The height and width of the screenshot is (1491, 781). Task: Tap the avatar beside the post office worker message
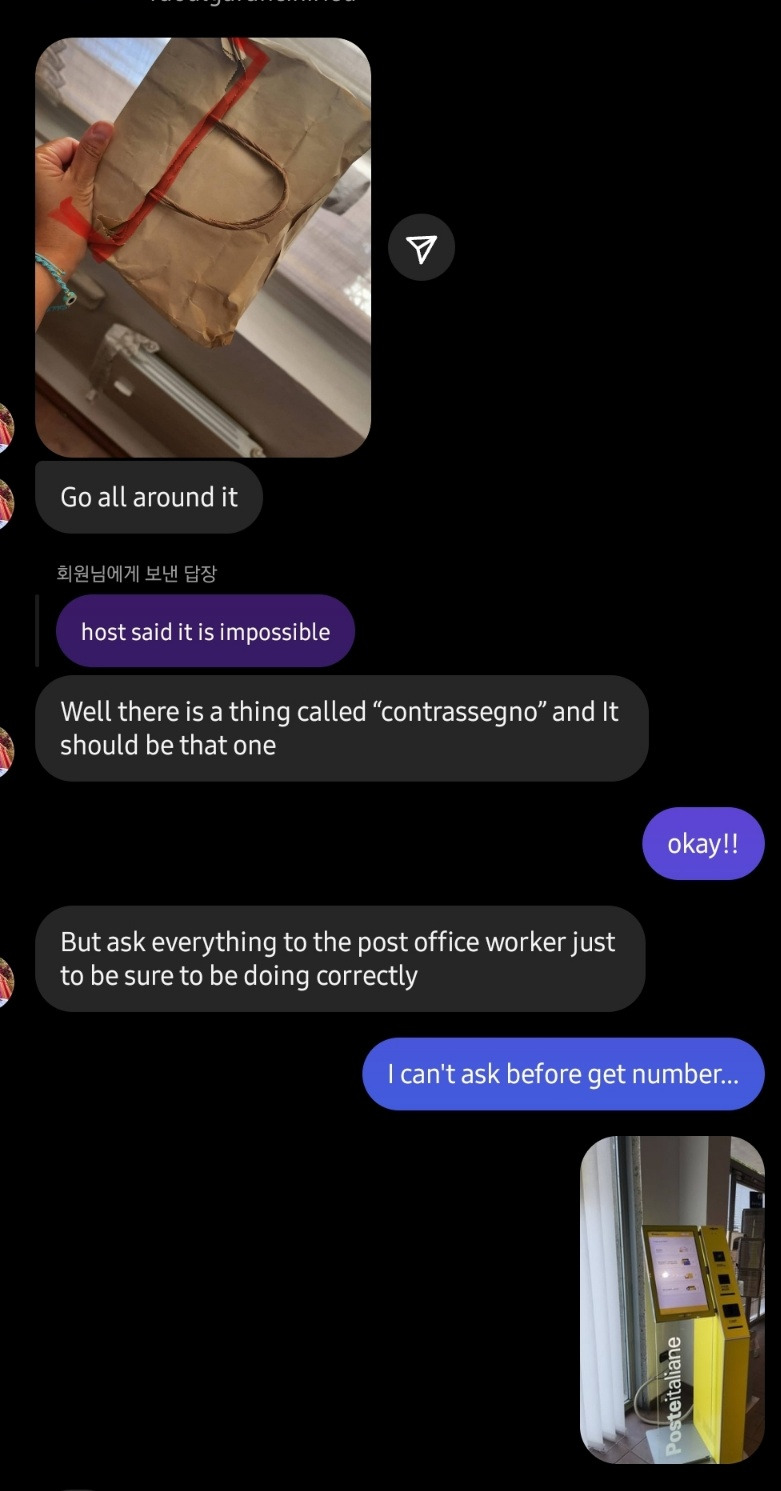[6, 982]
